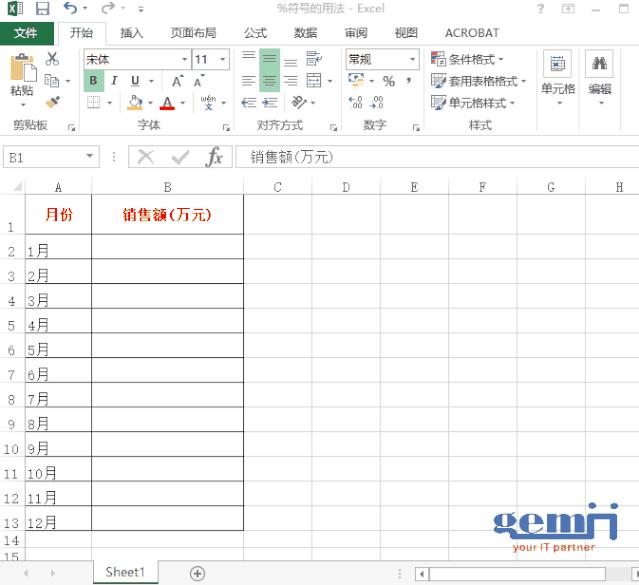Open the Find binoculars edit group
Image resolution: width=639 pixels, height=585 pixels.
point(599,64)
